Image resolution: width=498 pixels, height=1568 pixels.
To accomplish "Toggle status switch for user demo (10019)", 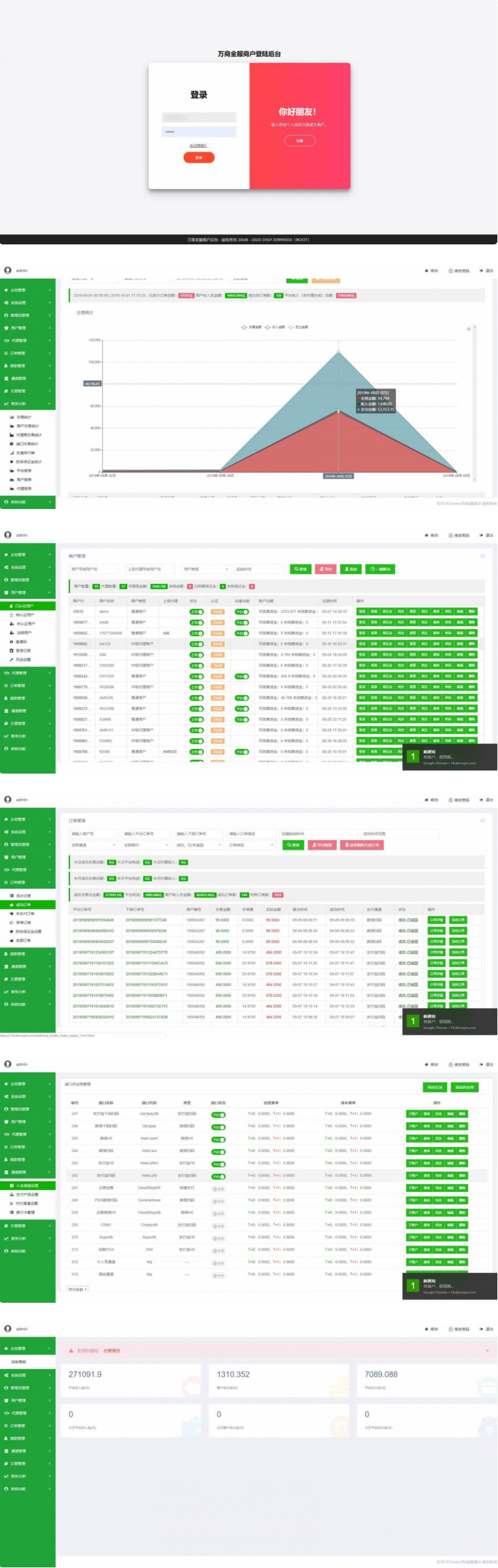I will coord(196,611).
